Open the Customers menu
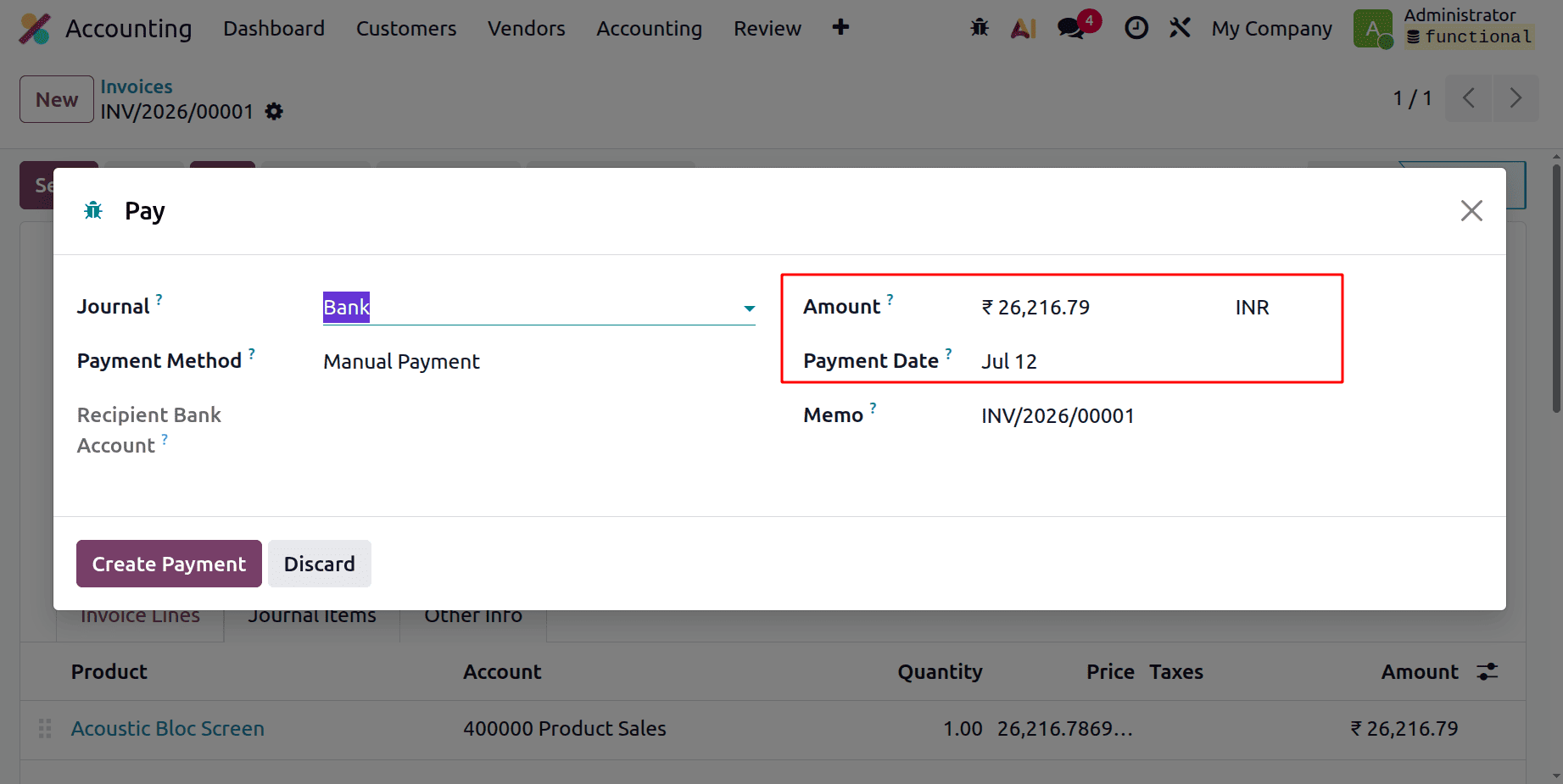 click(x=406, y=29)
